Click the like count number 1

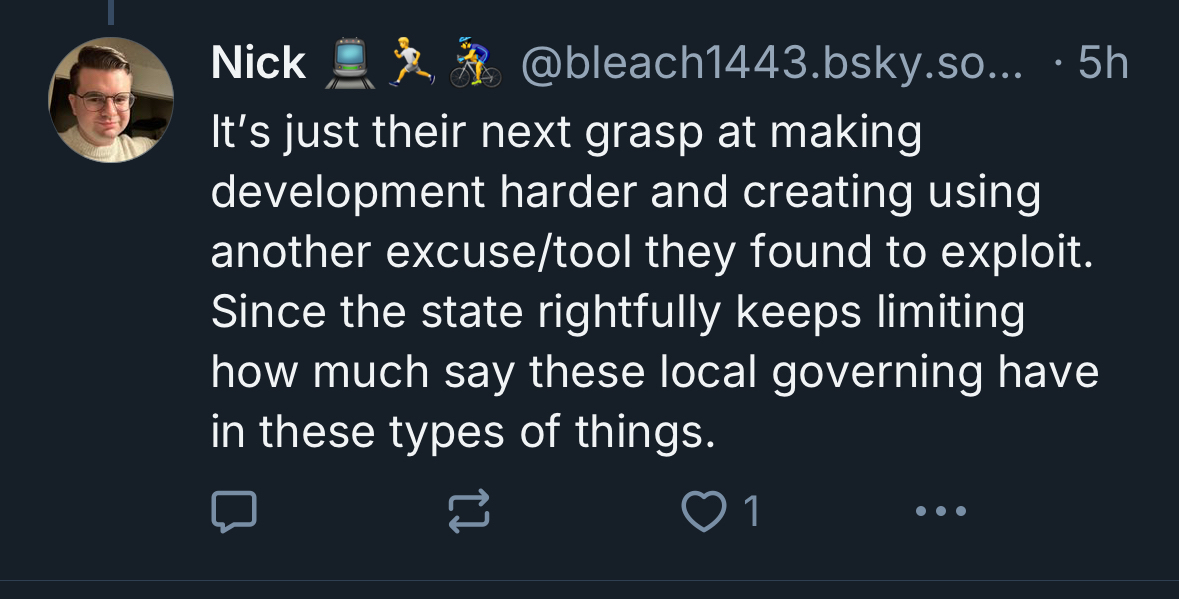pyautogui.click(x=751, y=512)
